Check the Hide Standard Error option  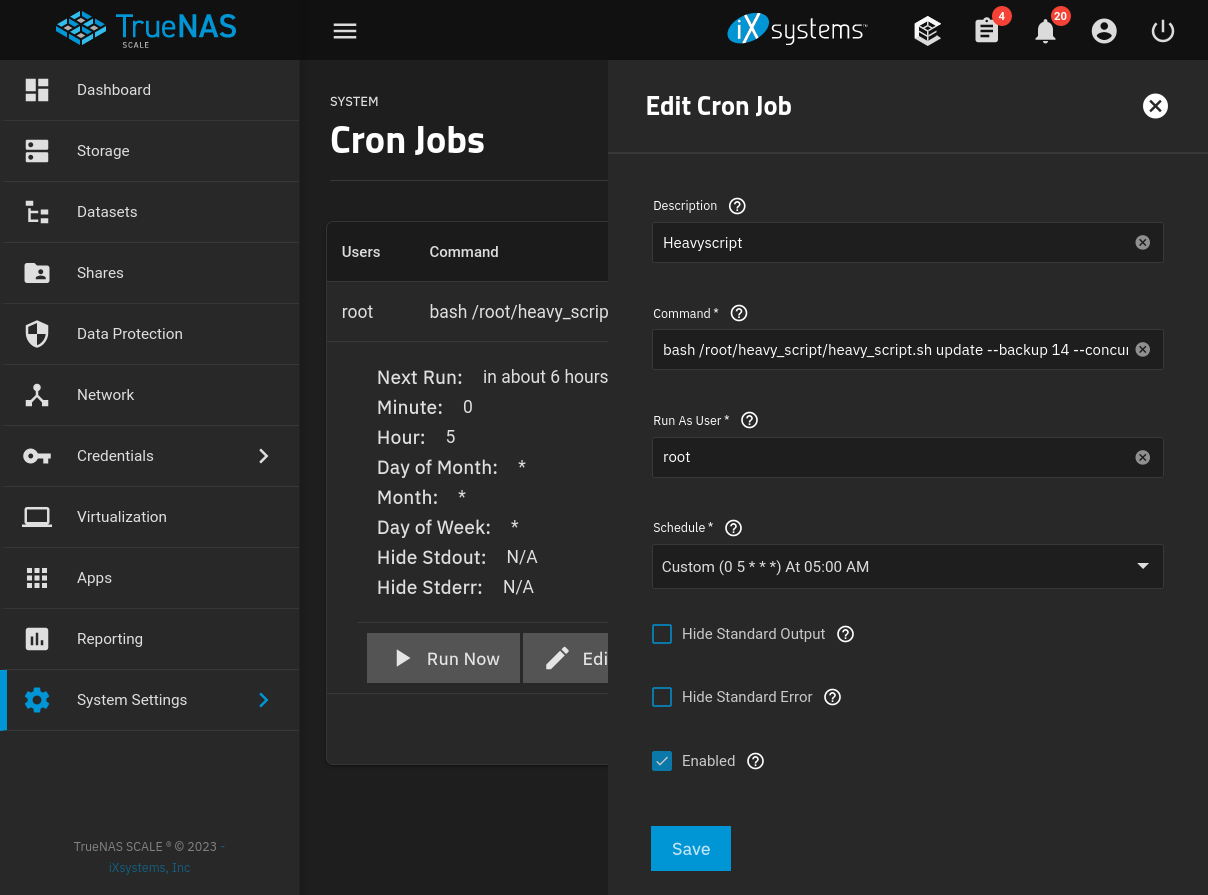661,697
